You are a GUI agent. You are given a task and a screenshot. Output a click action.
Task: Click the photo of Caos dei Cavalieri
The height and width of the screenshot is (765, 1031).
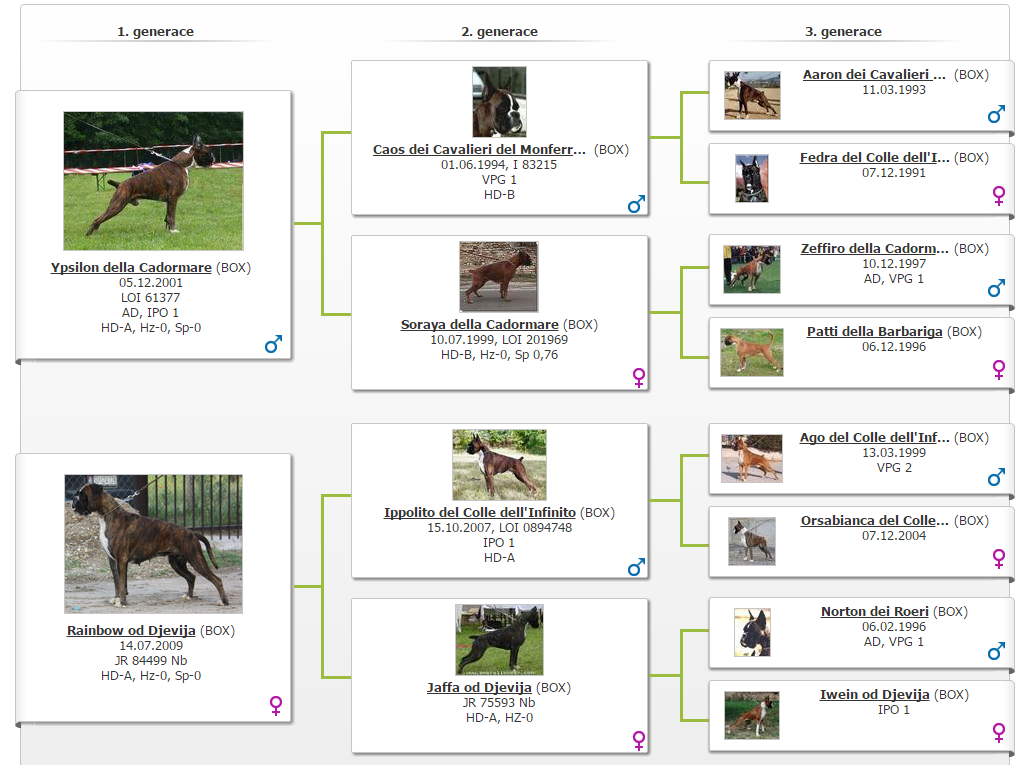(499, 102)
